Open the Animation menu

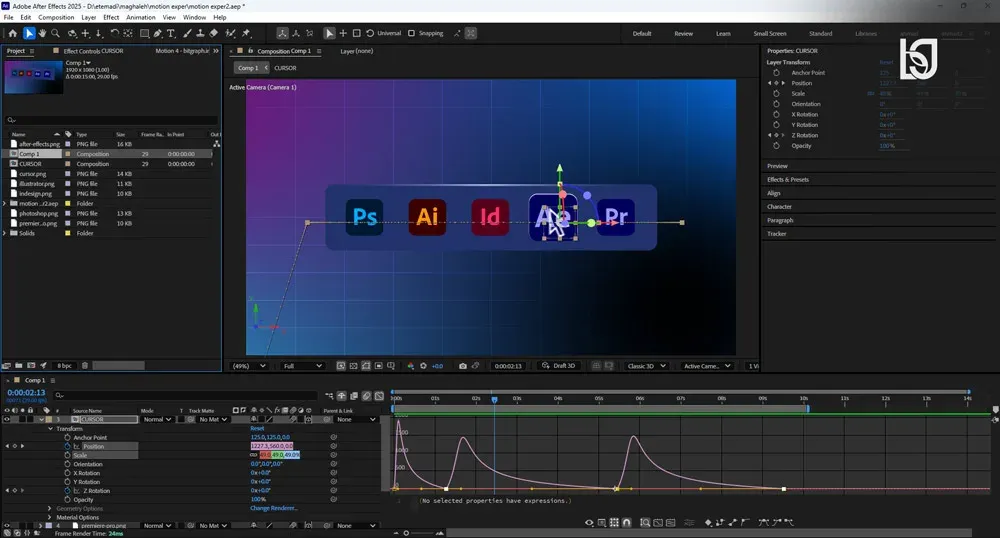point(140,17)
